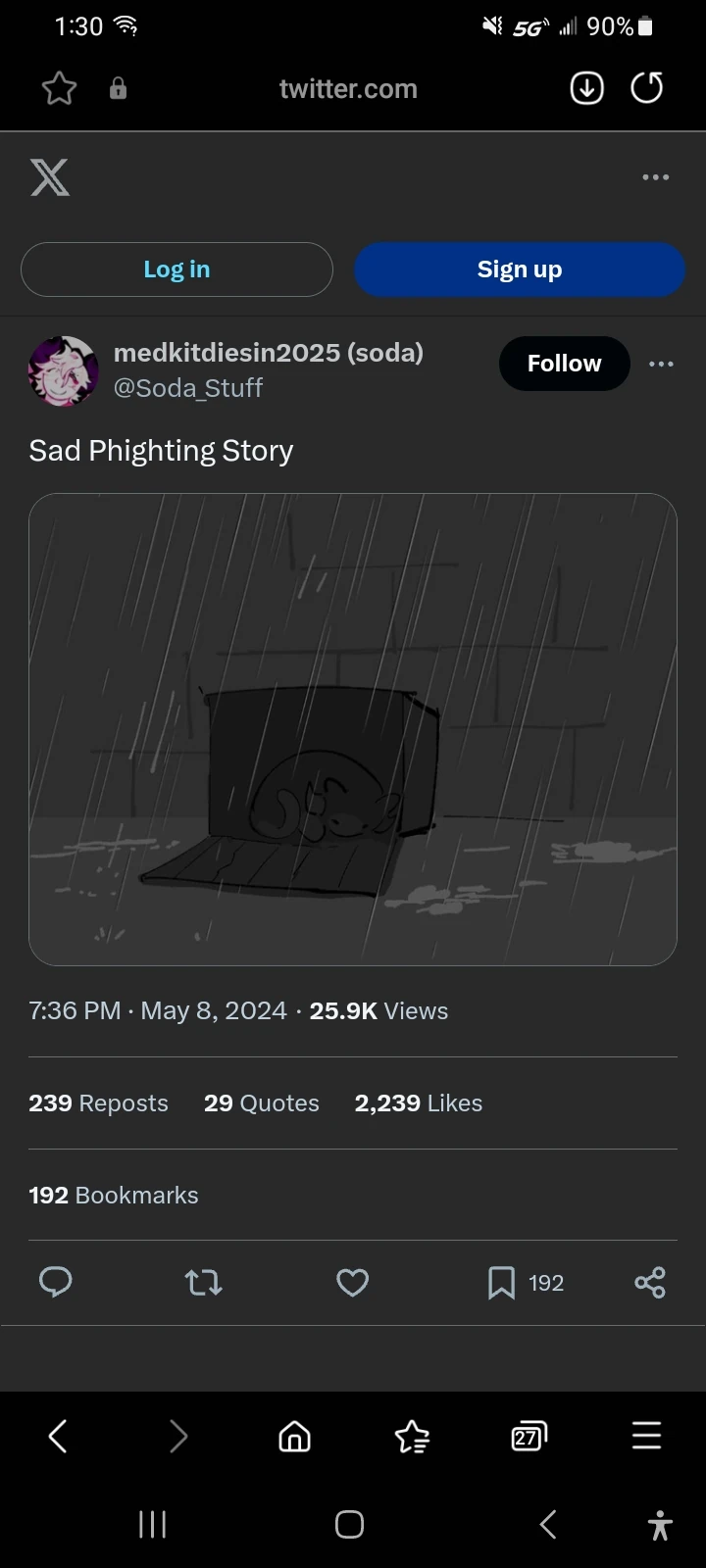The width and height of the screenshot is (706, 1568).
Task: Share the tweet via the share icon
Action: pyautogui.click(x=650, y=1282)
